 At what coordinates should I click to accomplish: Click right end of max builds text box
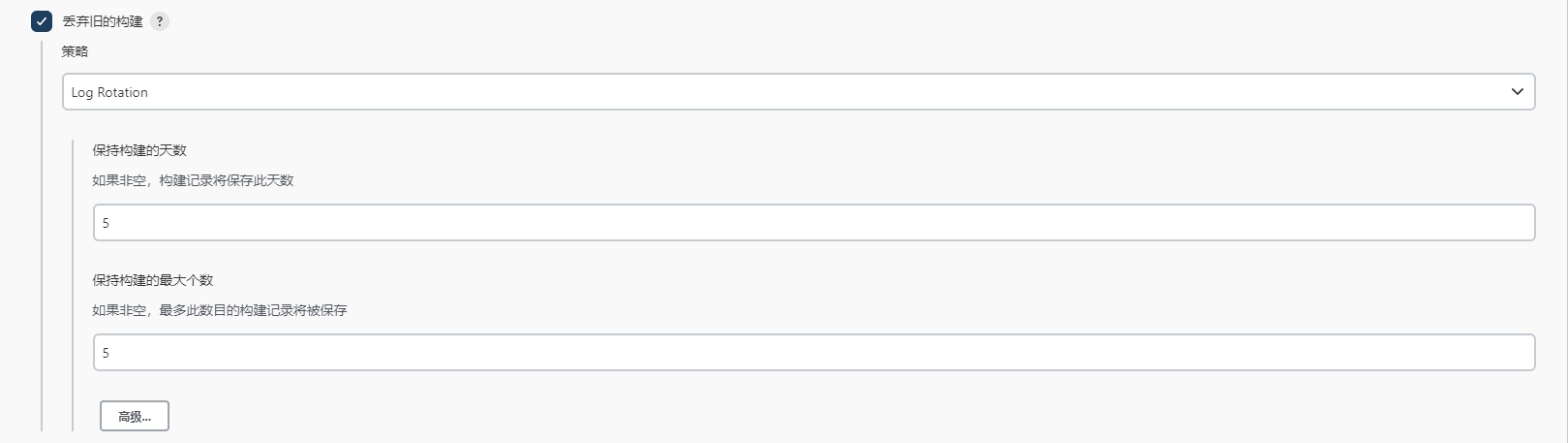[x=1511, y=353]
